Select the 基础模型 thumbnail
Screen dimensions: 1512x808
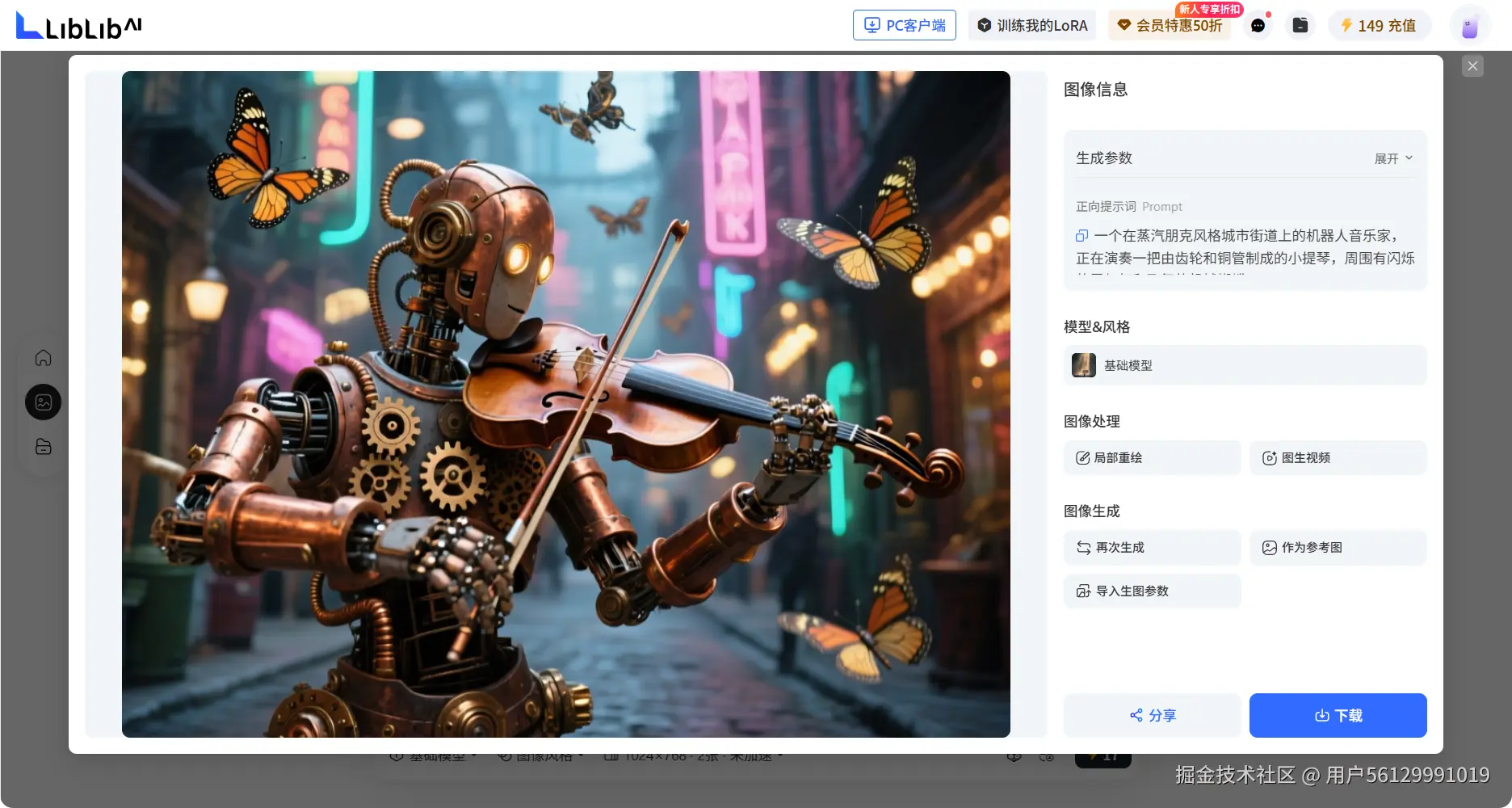click(x=1084, y=365)
